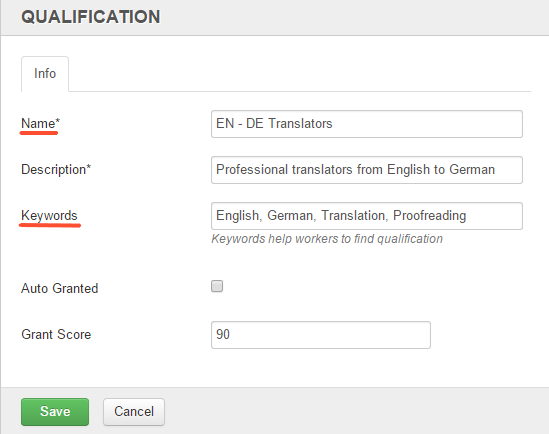Click the Grant Score field
The height and width of the screenshot is (434, 549).
click(x=321, y=335)
